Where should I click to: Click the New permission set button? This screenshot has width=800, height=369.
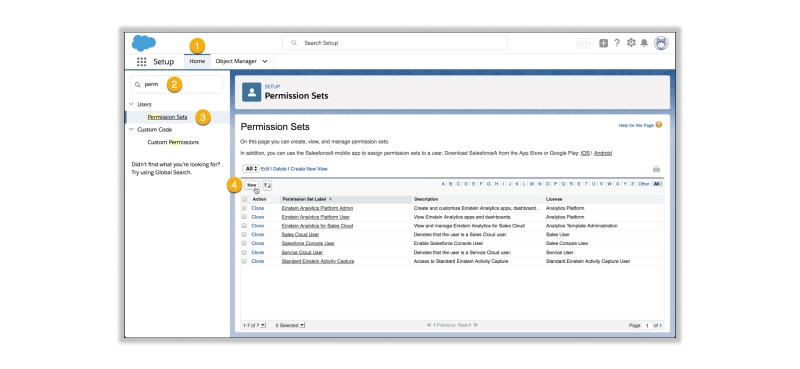(252, 185)
